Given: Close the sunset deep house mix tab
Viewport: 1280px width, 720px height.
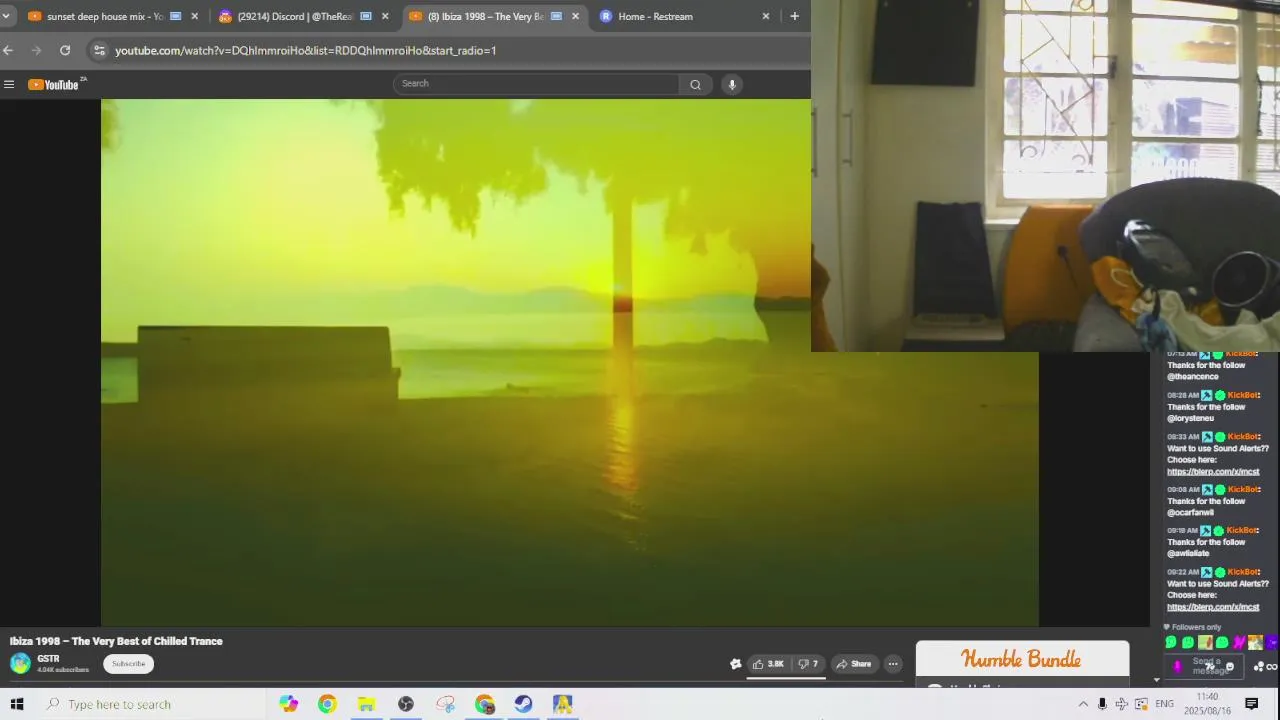Looking at the screenshot, I should pyautogui.click(x=194, y=16).
